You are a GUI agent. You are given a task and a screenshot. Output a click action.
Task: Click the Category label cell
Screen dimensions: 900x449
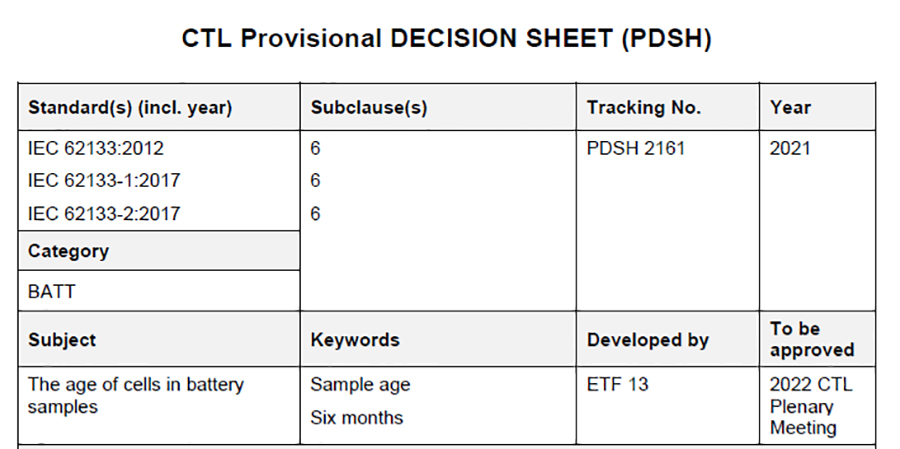pos(68,251)
